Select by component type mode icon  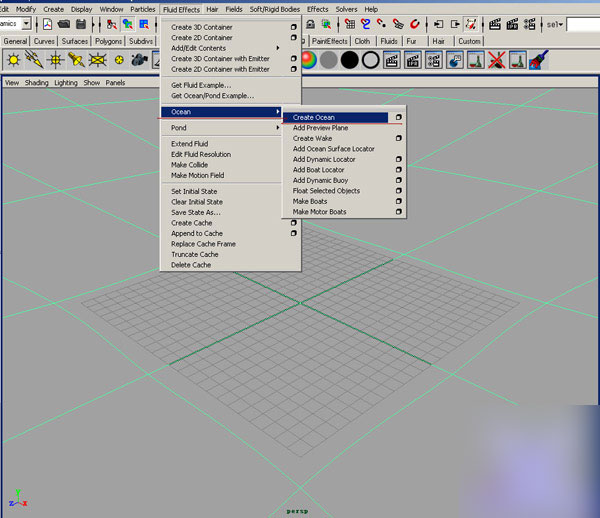(x=144, y=24)
